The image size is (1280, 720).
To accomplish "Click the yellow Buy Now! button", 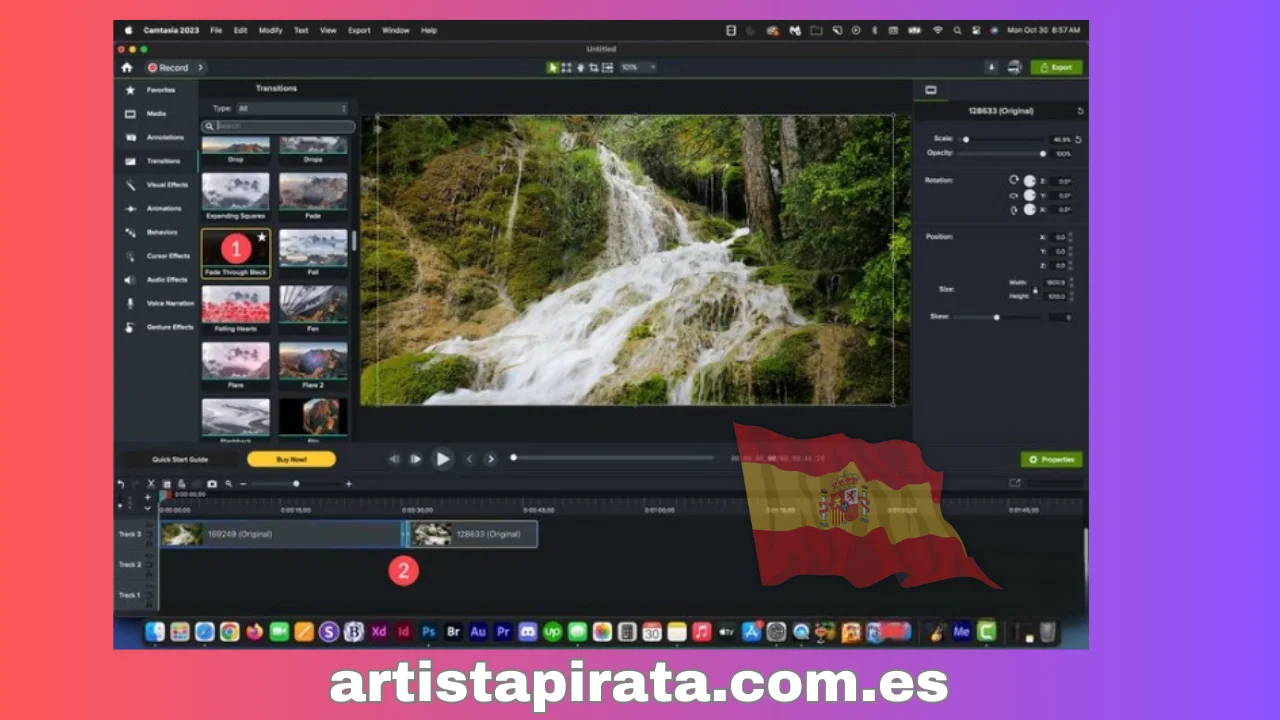I will (291, 459).
